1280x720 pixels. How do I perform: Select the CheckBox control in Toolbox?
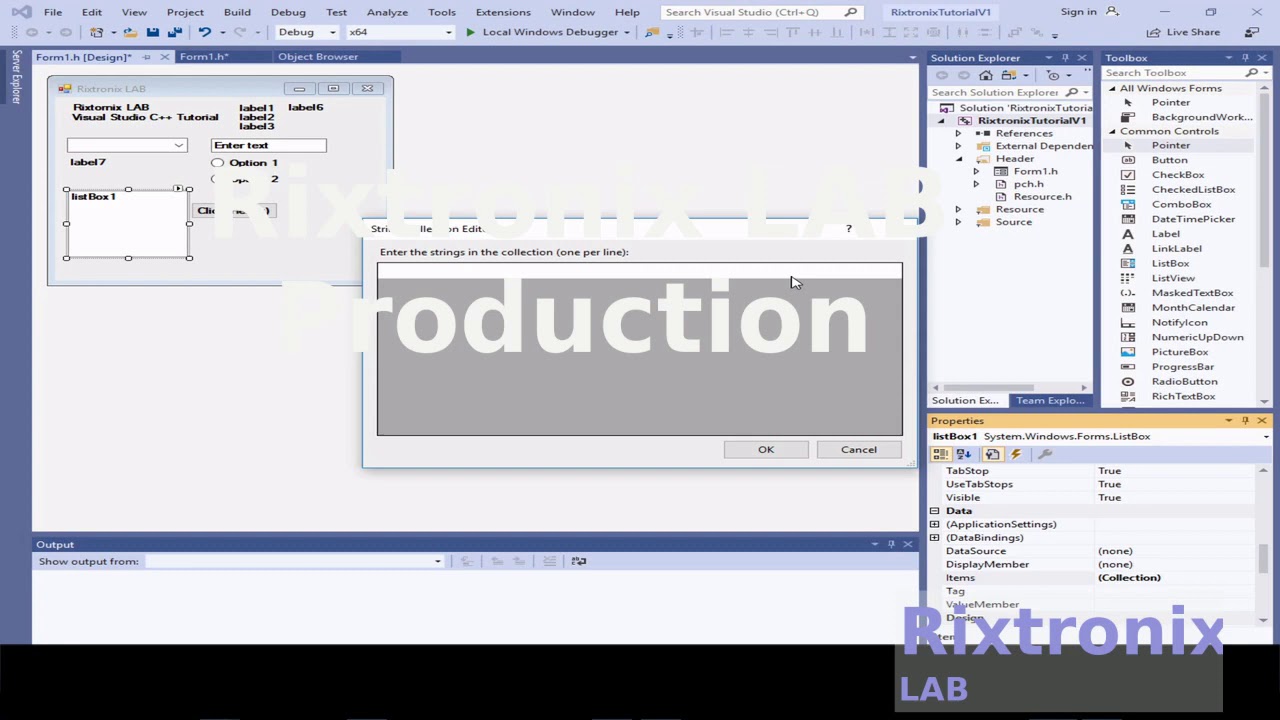[x=1177, y=175]
